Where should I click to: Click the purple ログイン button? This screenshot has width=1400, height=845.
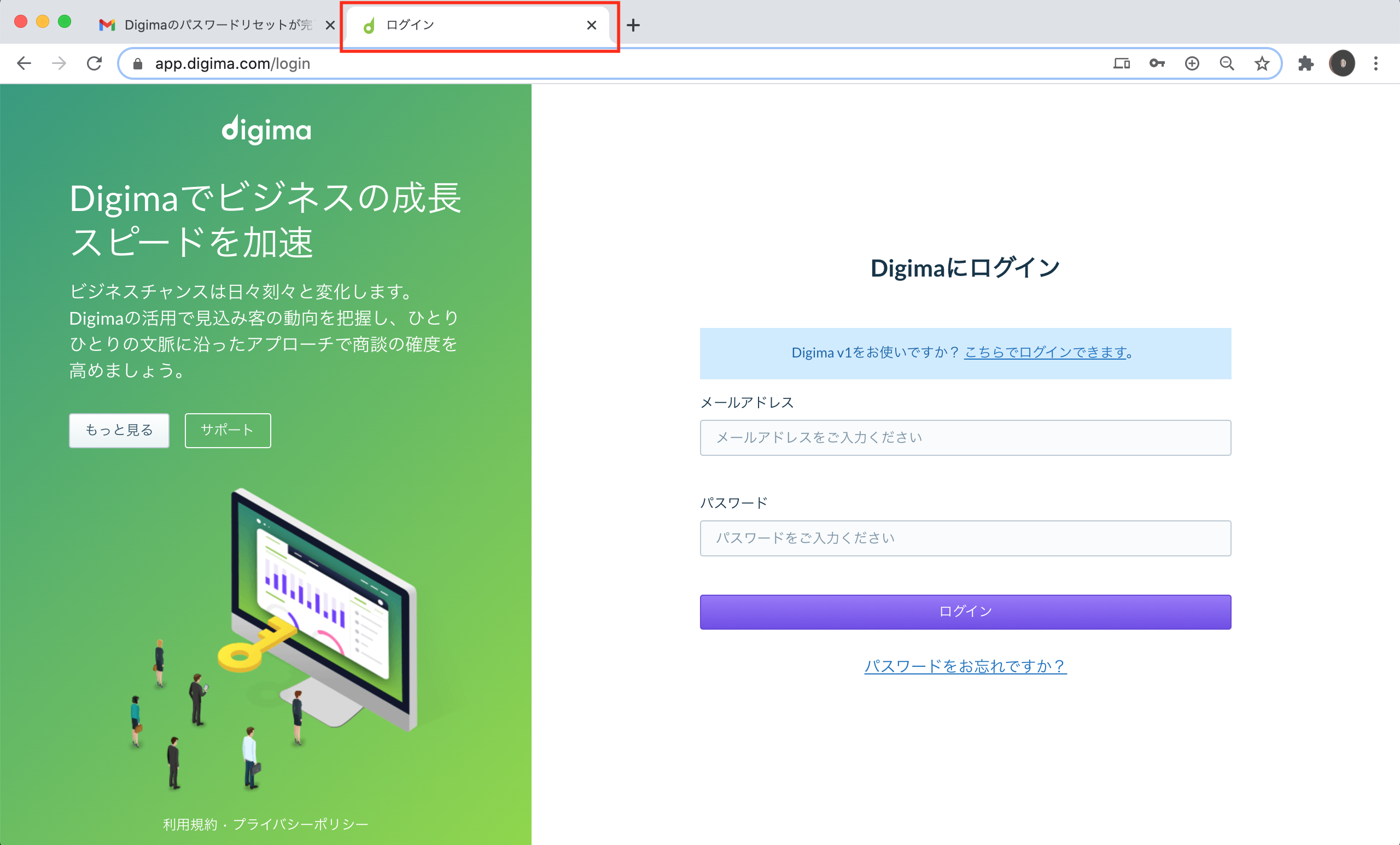click(x=965, y=612)
